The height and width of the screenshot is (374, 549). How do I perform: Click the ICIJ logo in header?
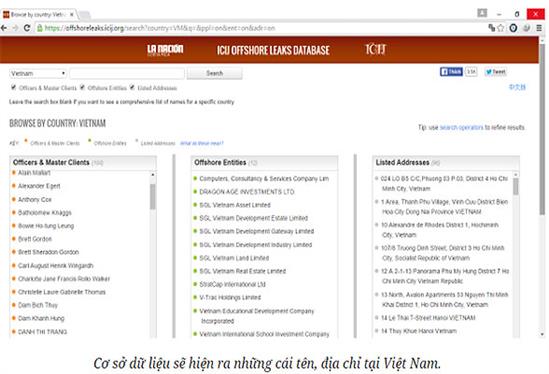click(x=375, y=49)
